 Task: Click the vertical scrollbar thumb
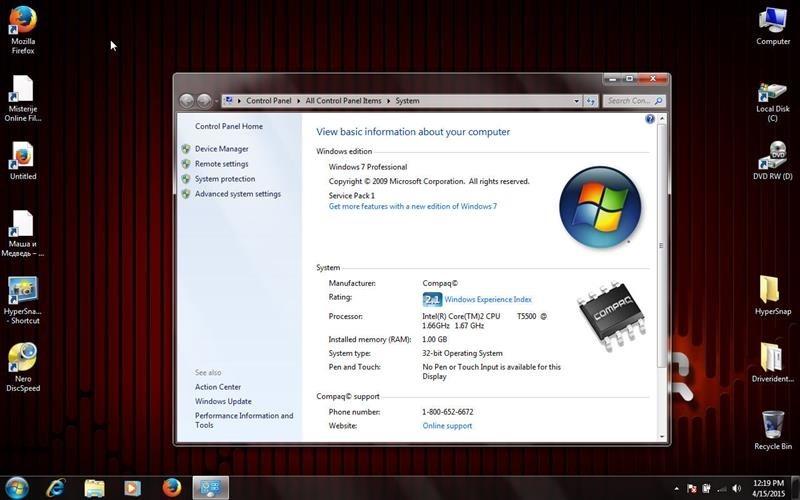662,245
